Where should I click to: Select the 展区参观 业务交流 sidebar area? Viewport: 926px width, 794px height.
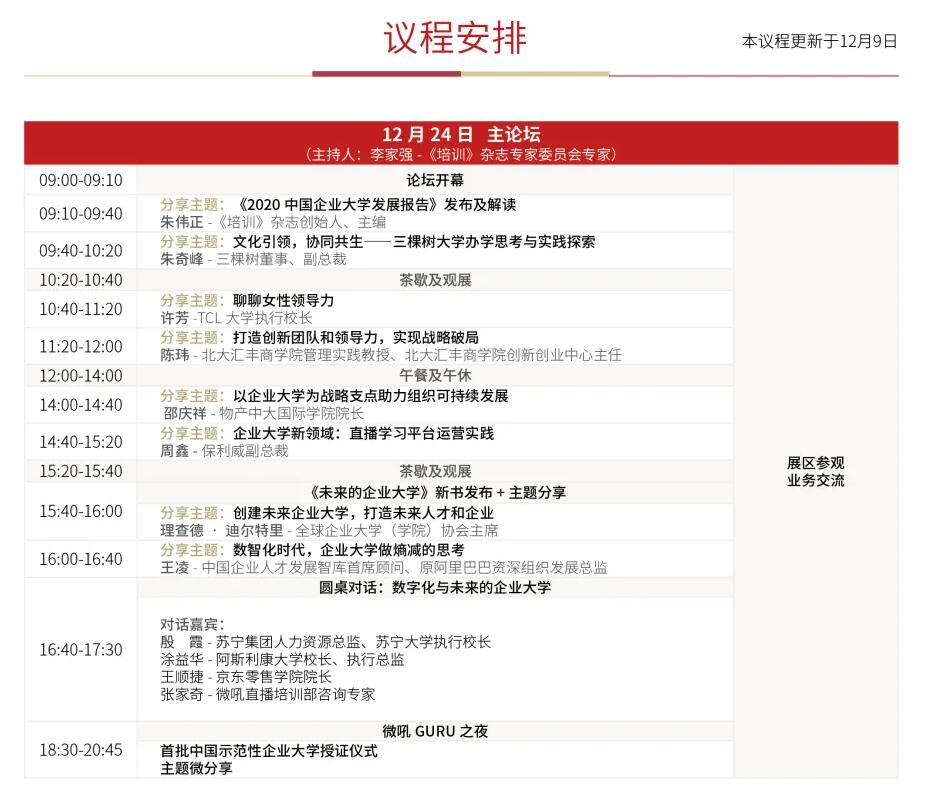(x=816, y=472)
